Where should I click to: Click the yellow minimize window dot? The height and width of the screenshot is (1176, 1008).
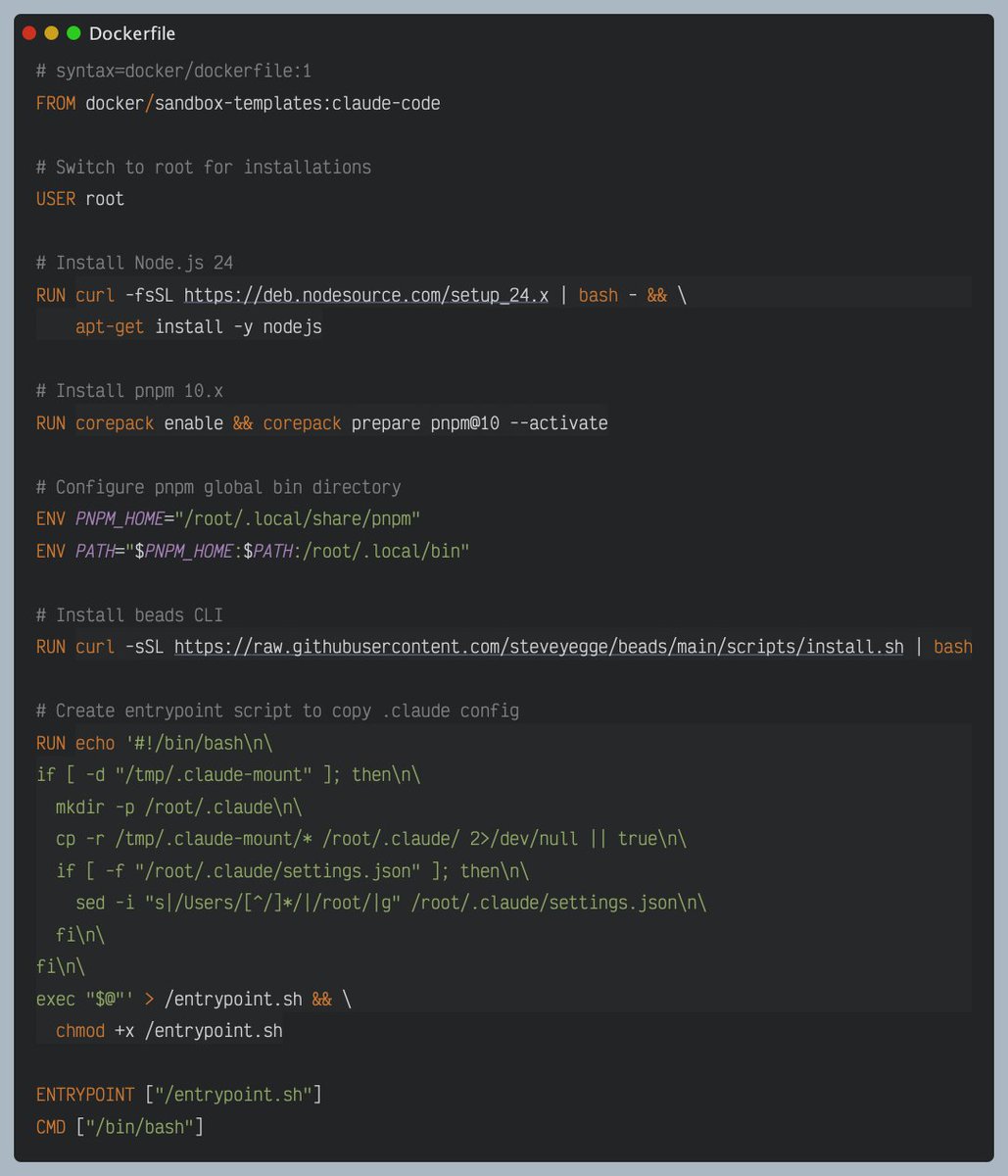pos(51,33)
